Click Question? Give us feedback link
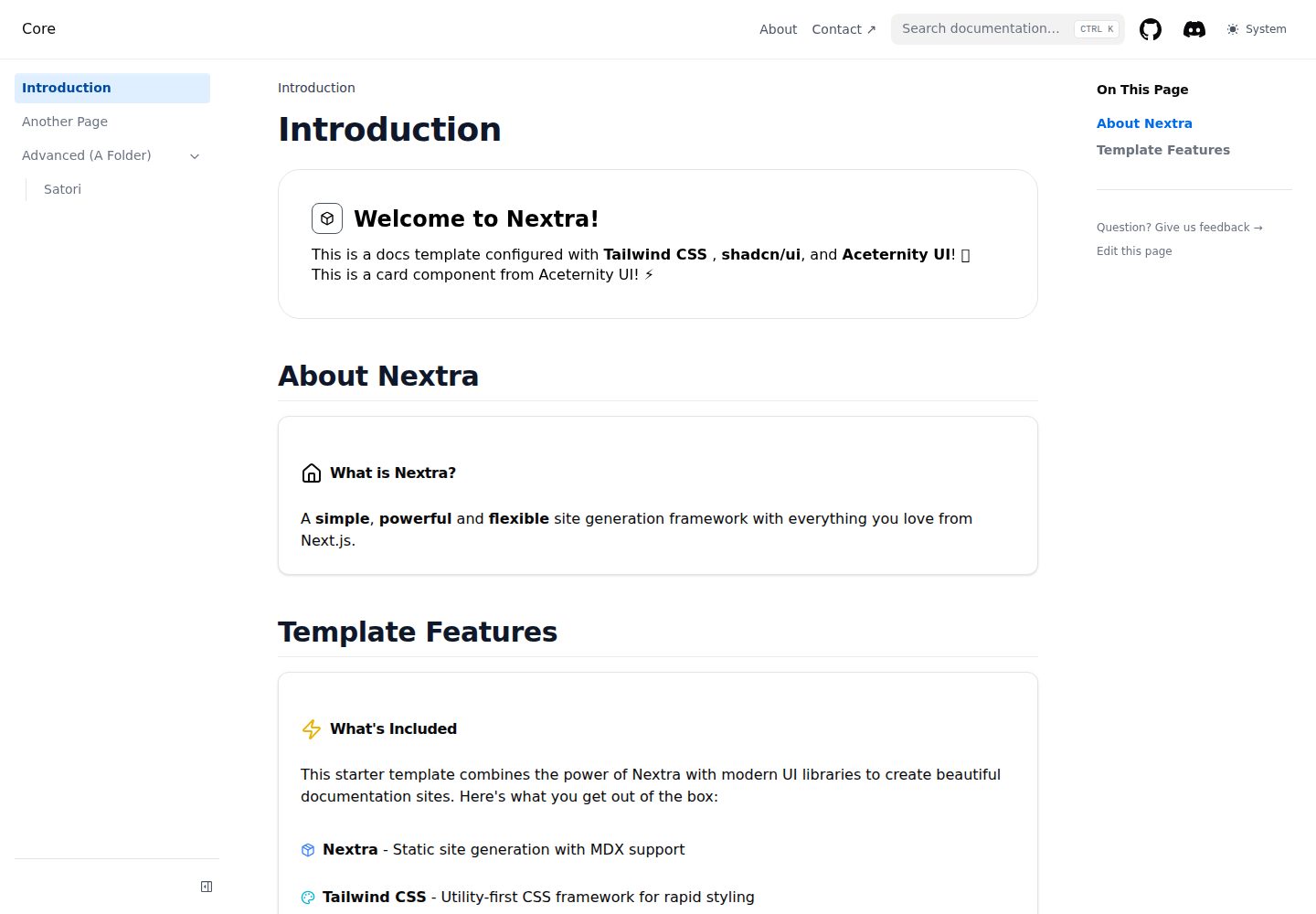This screenshot has width=1316, height=914. (1180, 228)
